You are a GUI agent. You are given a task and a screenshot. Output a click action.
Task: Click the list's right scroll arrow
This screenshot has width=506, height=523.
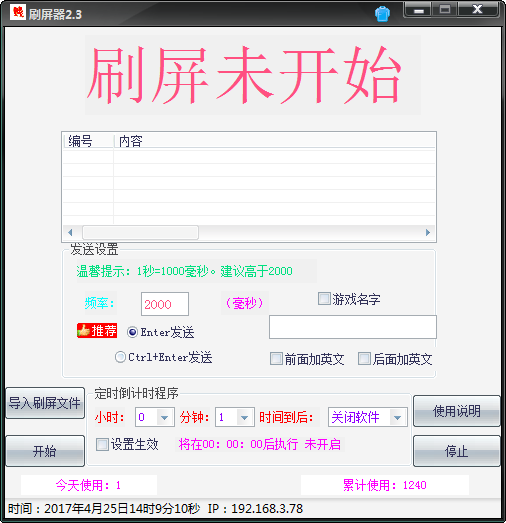tap(428, 232)
